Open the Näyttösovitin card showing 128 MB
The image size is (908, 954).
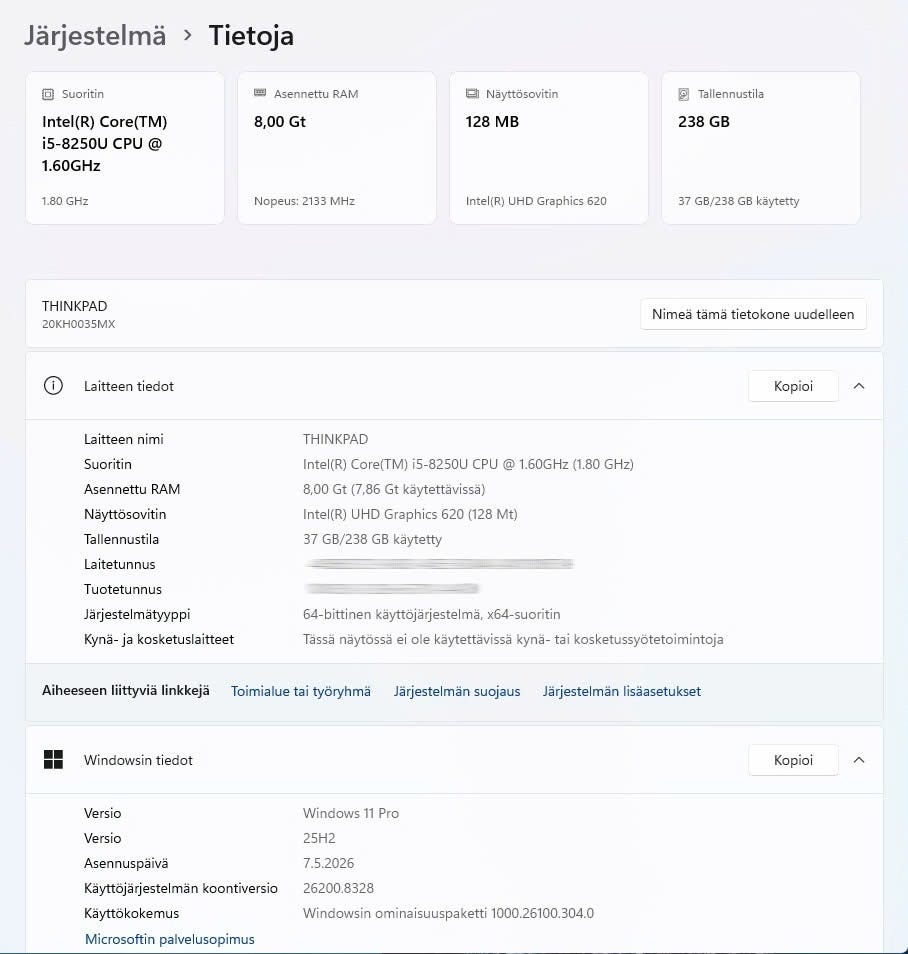548,148
